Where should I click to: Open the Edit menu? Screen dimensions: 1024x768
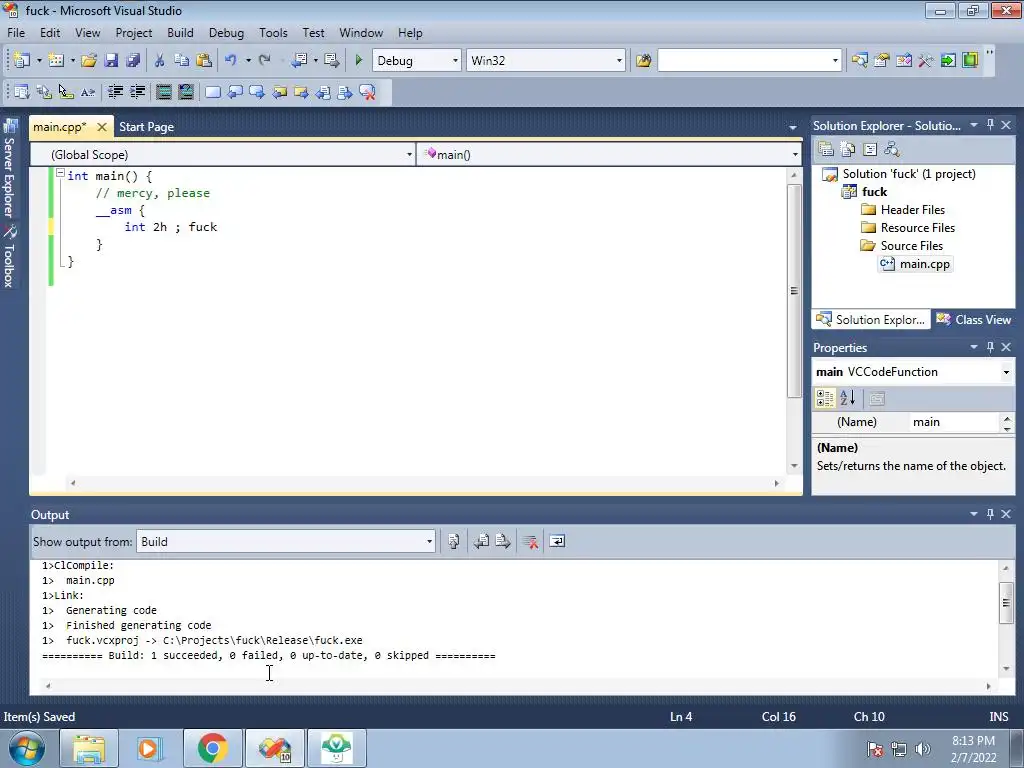tap(50, 33)
